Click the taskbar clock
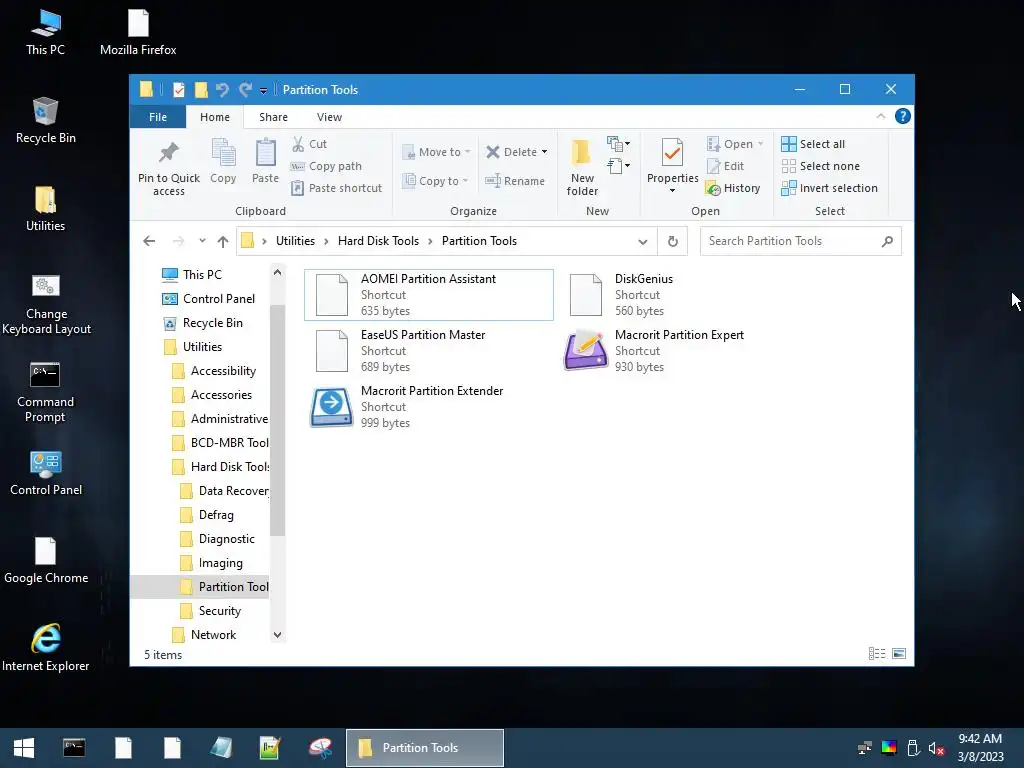 [980, 748]
